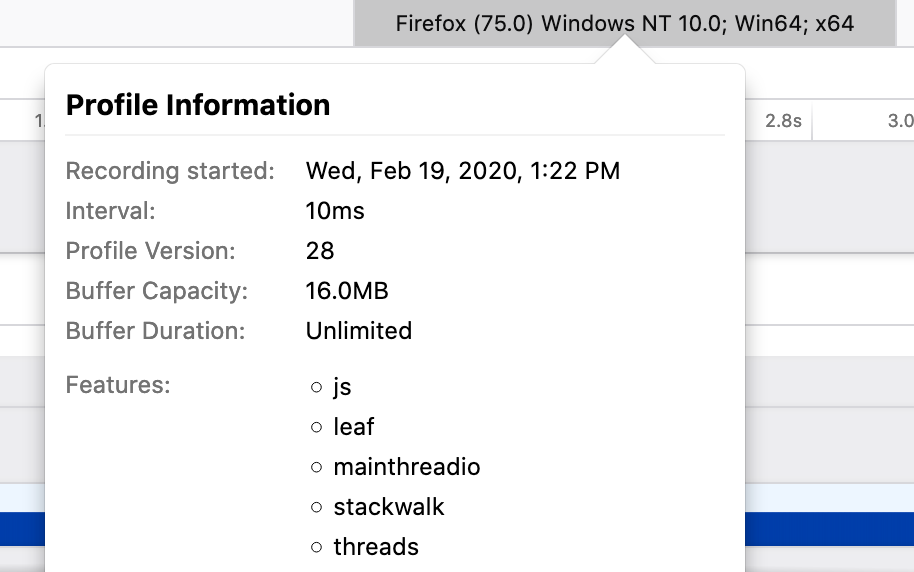This screenshot has width=914, height=572.
Task: Click the 'Buffer Duration:' label
Action: click(156, 331)
